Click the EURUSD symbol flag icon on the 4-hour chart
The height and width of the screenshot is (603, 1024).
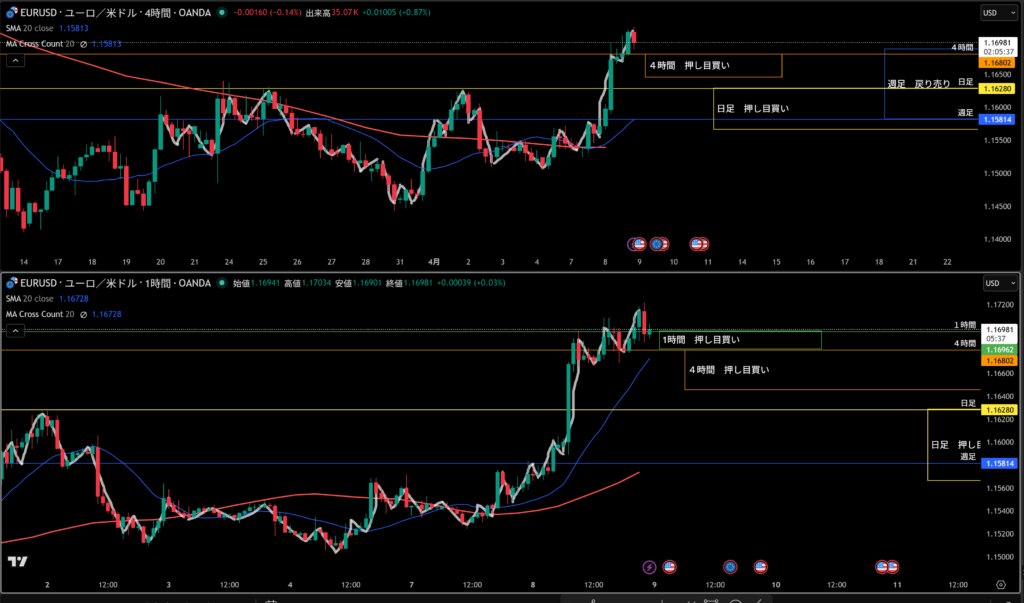[x=11, y=13]
